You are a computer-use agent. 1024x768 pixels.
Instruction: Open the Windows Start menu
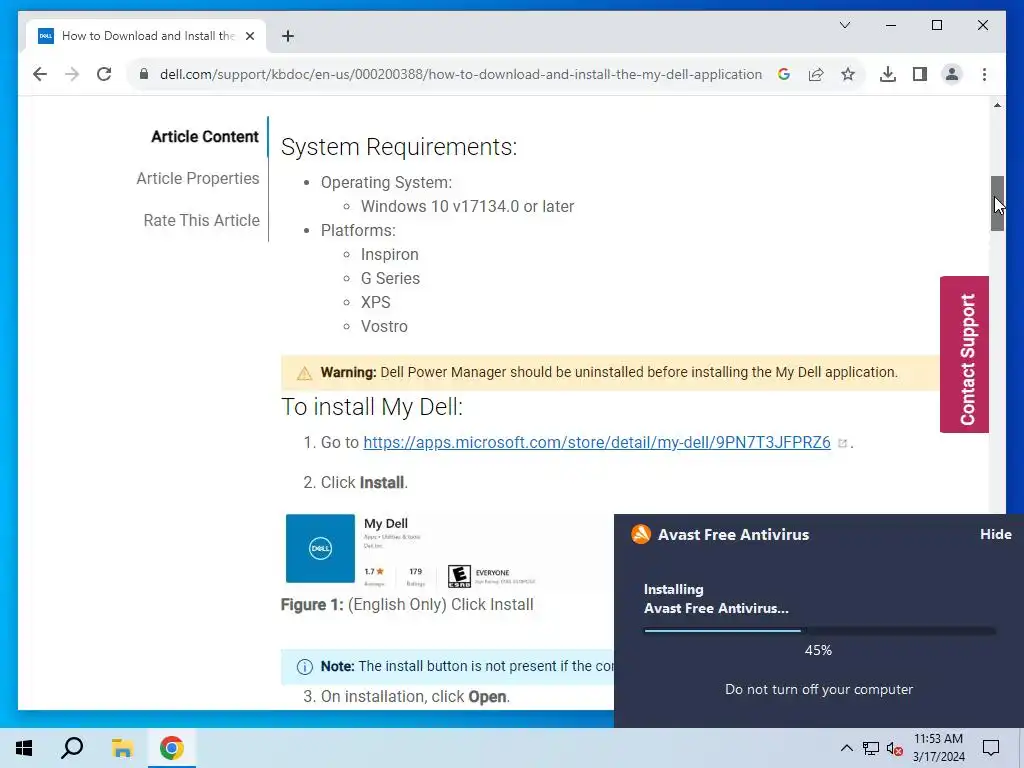click(24, 748)
